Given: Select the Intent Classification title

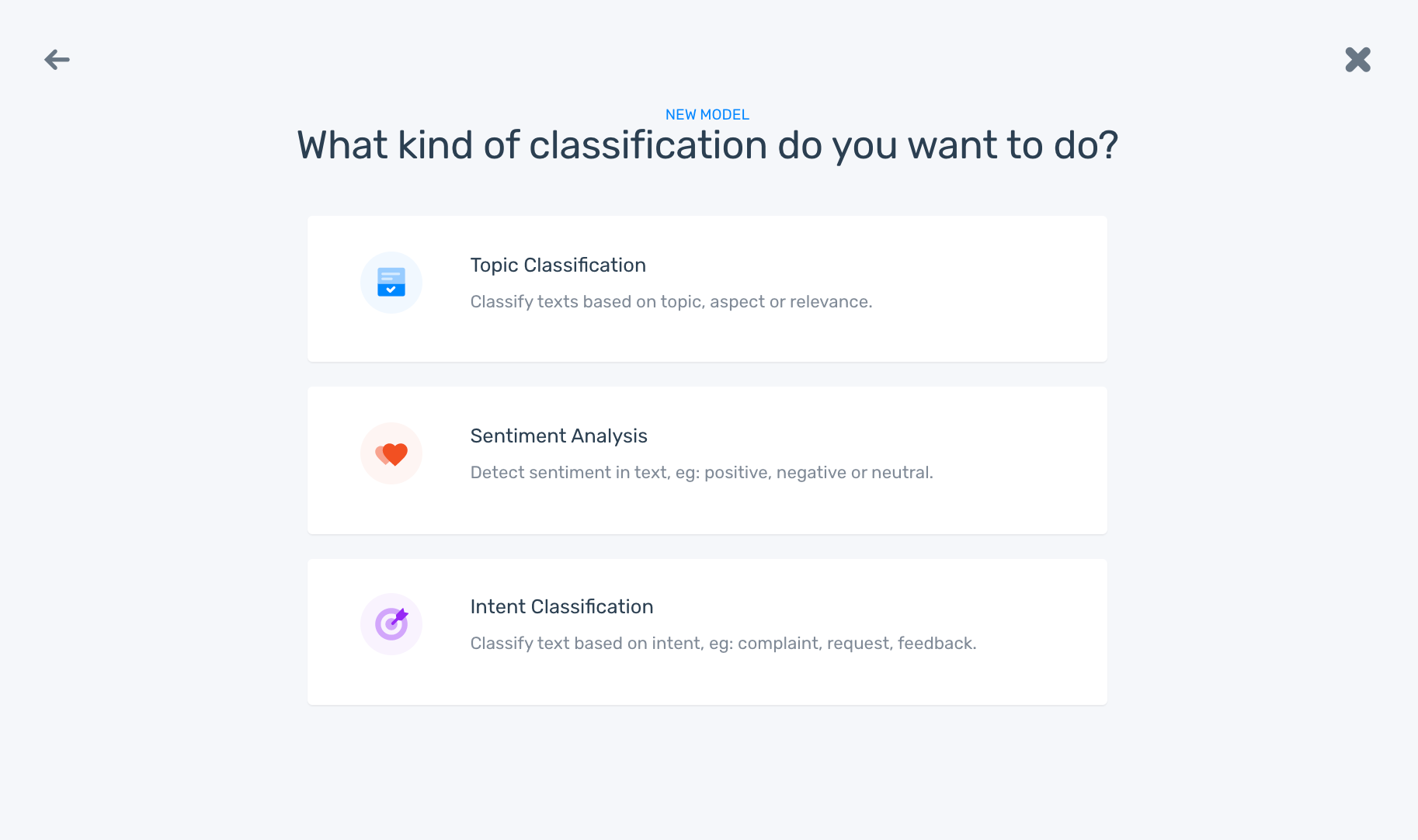Looking at the screenshot, I should pos(561,607).
